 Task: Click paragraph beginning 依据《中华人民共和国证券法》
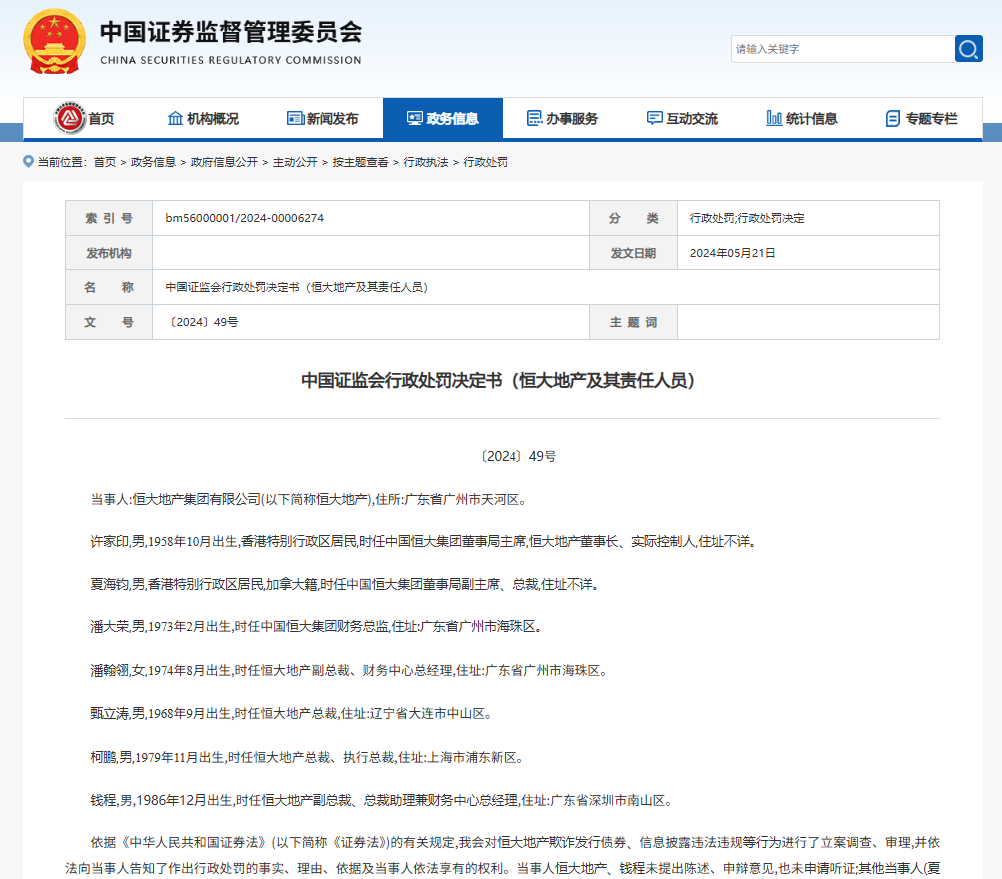coord(502,855)
